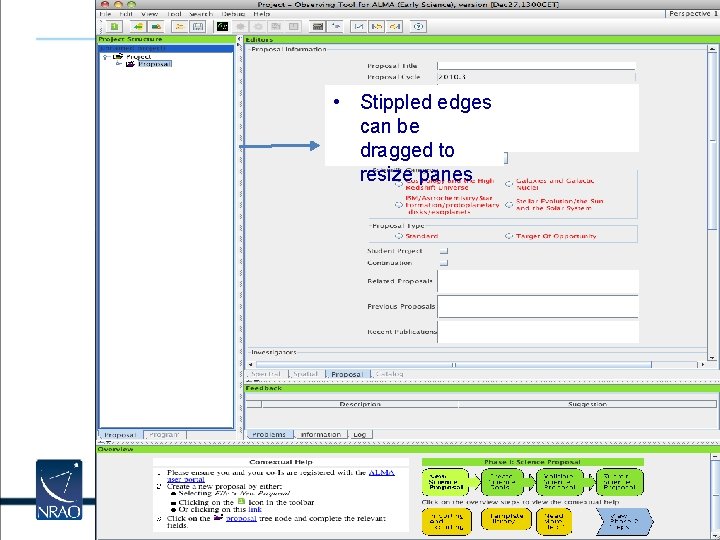Open the File menu
This screenshot has width=720, height=540.
click(105, 14)
